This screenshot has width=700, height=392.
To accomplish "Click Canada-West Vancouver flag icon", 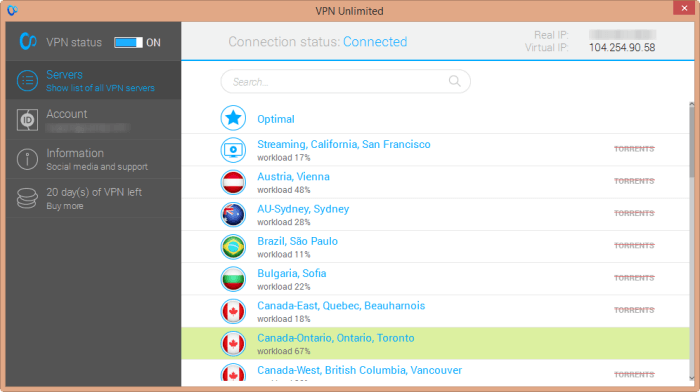I will tap(233, 373).
